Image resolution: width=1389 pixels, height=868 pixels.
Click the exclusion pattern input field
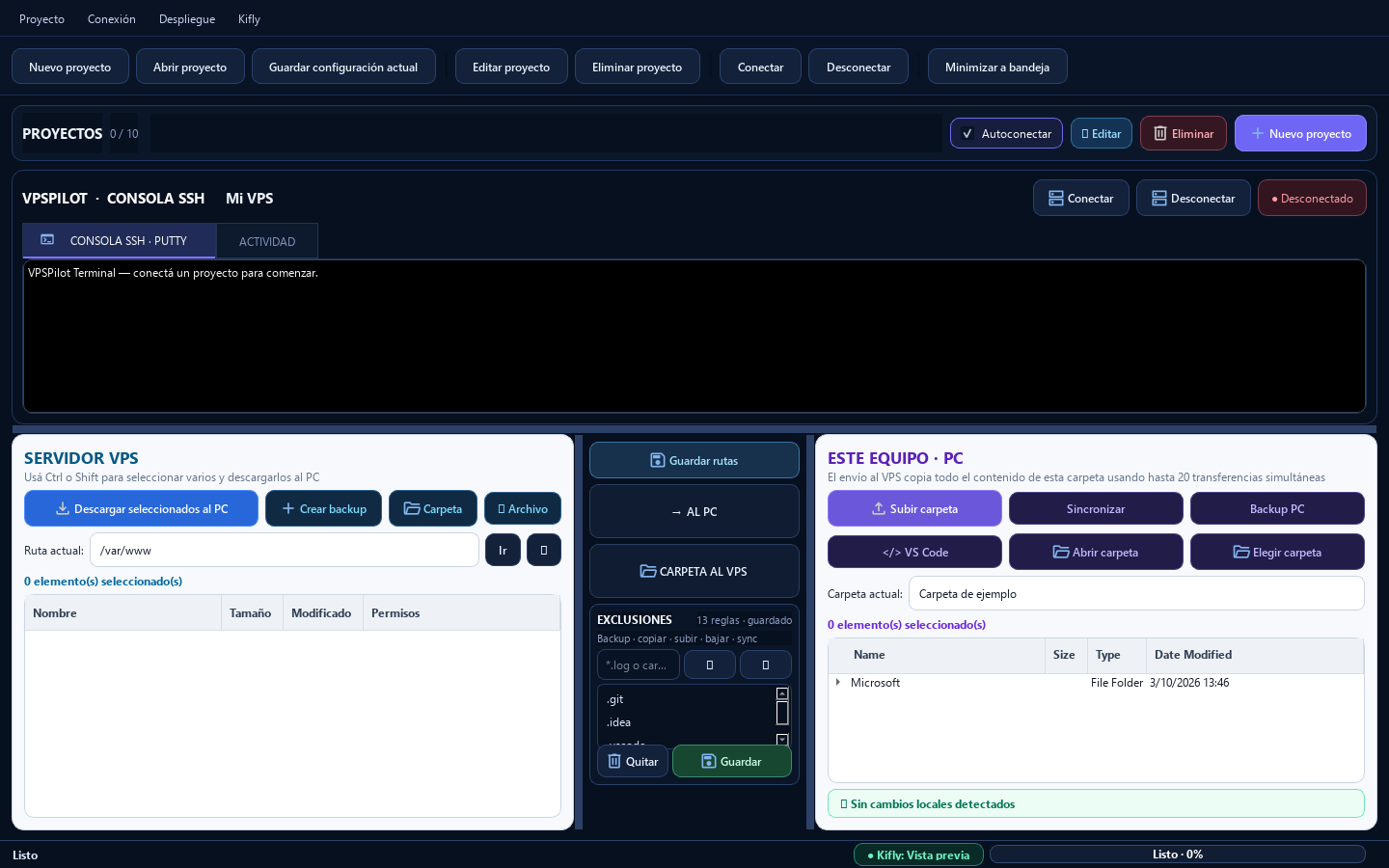click(x=639, y=665)
